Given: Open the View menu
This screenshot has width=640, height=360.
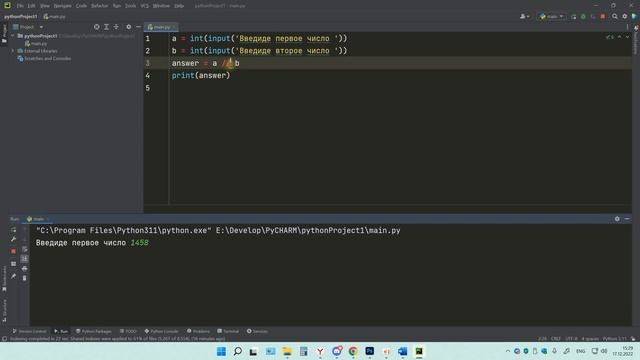Looking at the screenshot, I should (44, 6).
